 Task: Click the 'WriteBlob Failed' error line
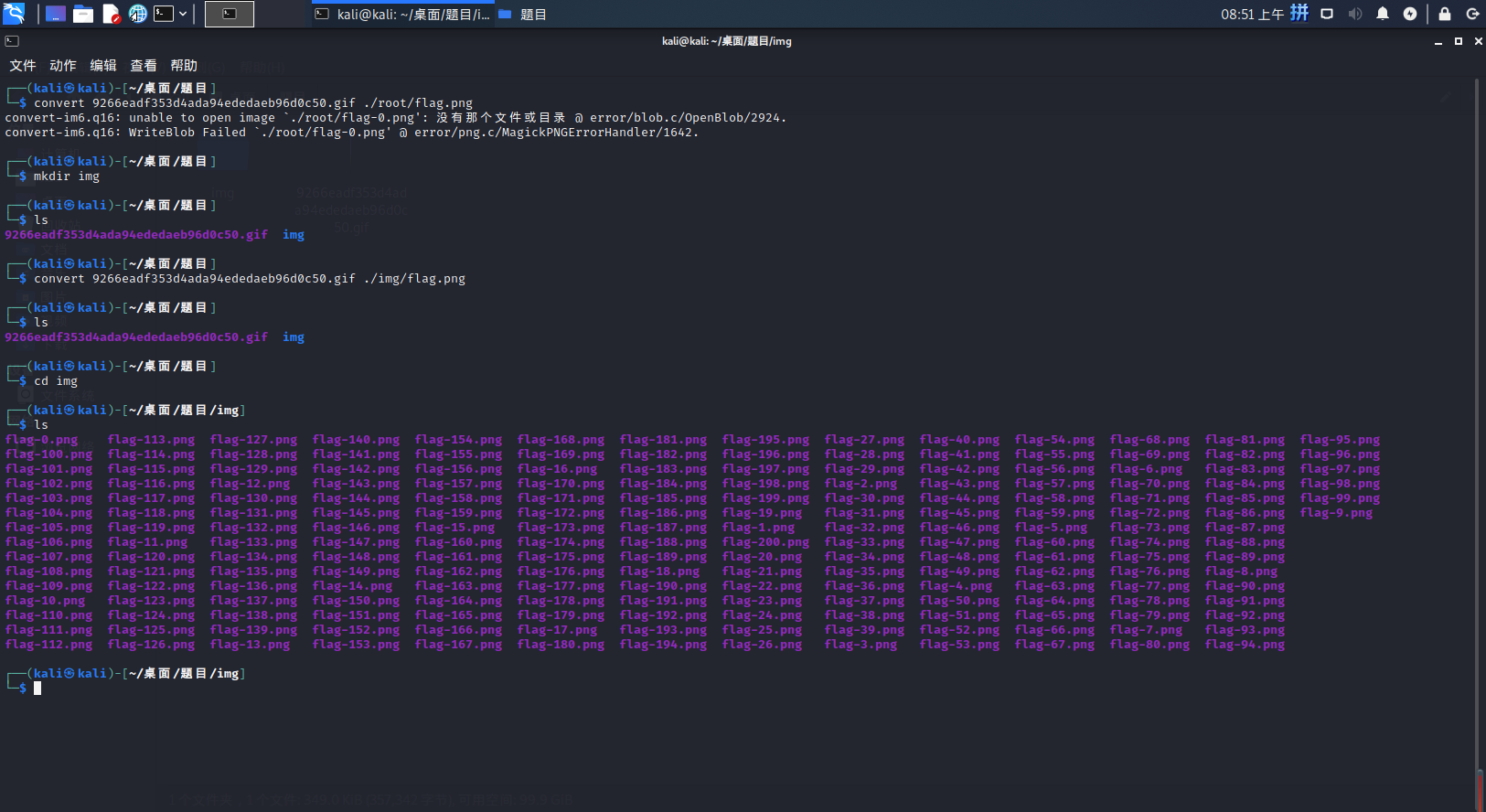pos(352,133)
